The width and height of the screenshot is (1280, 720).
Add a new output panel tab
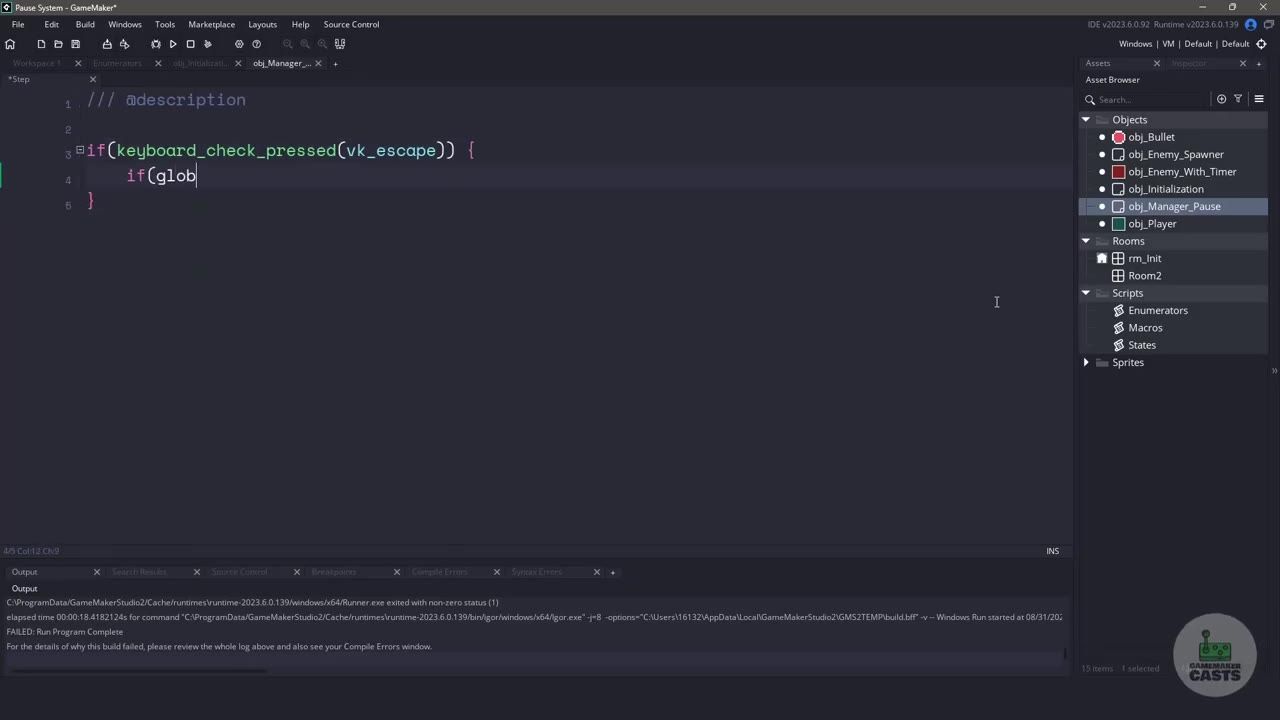(613, 572)
